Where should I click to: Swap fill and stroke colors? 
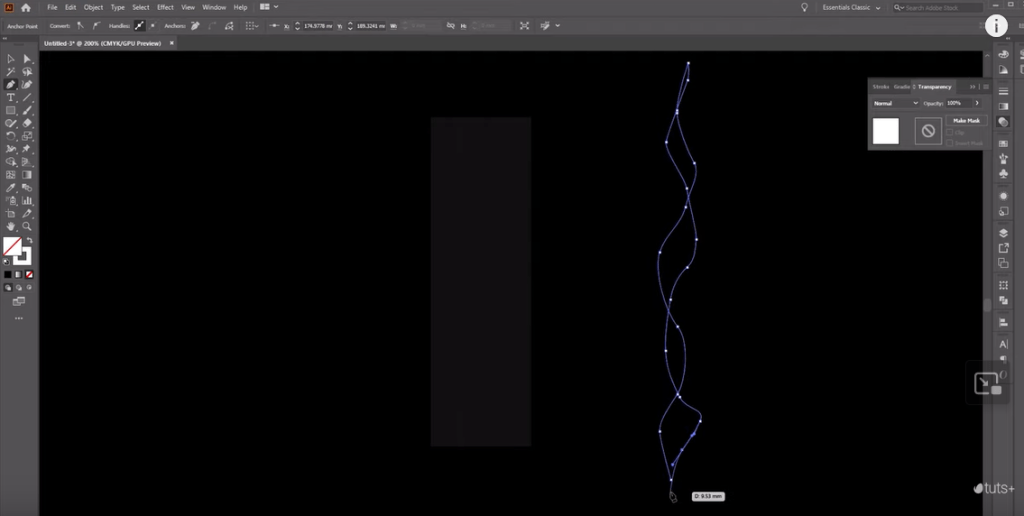(x=28, y=241)
